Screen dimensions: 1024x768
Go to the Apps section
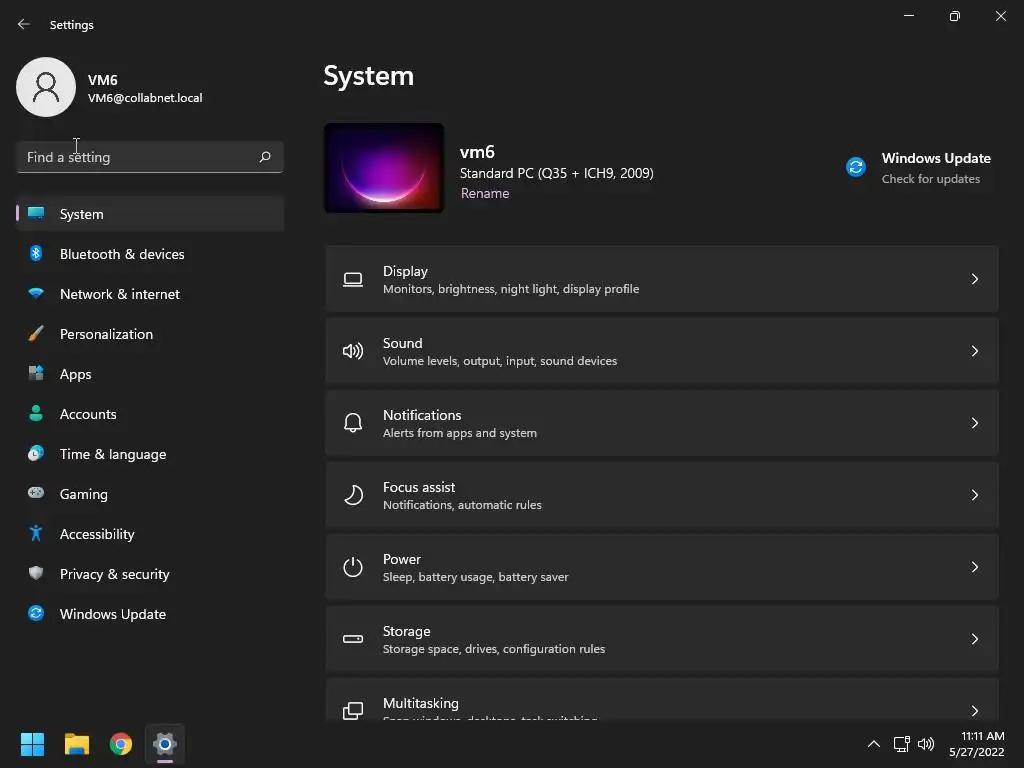pos(150,374)
